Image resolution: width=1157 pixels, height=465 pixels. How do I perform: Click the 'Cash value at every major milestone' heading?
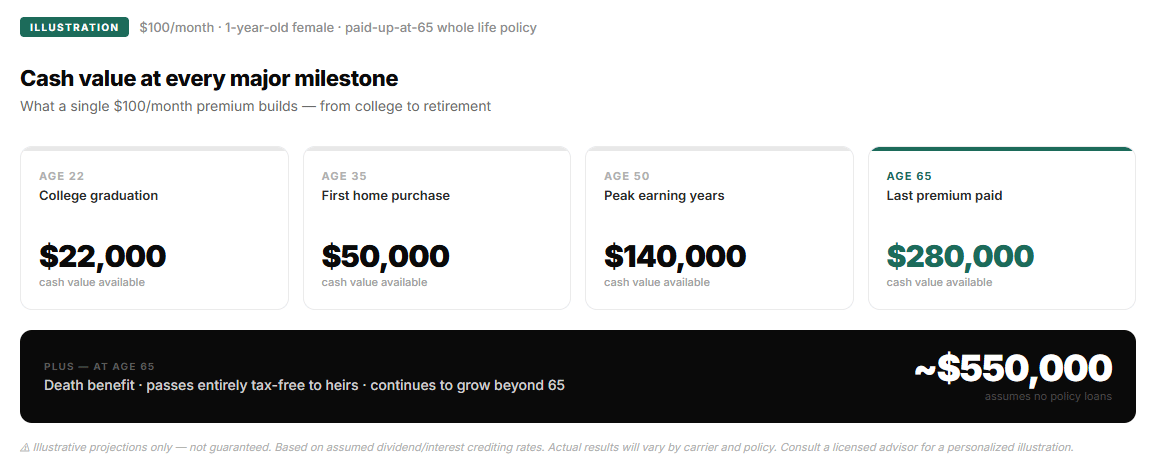tap(209, 79)
